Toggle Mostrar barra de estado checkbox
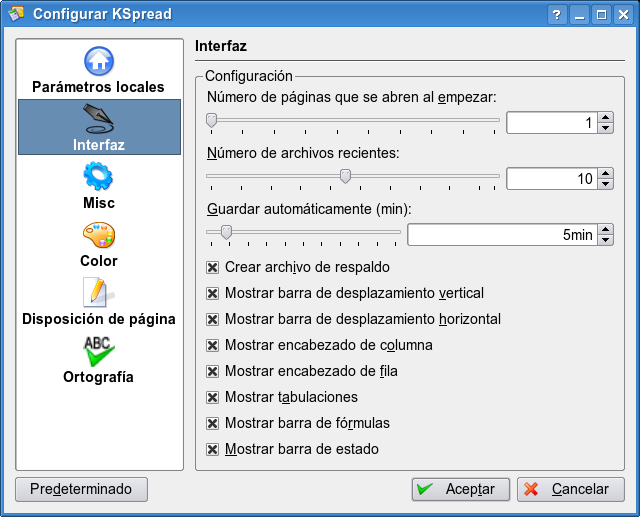The height and width of the screenshot is (517, 640). [212, 450]
